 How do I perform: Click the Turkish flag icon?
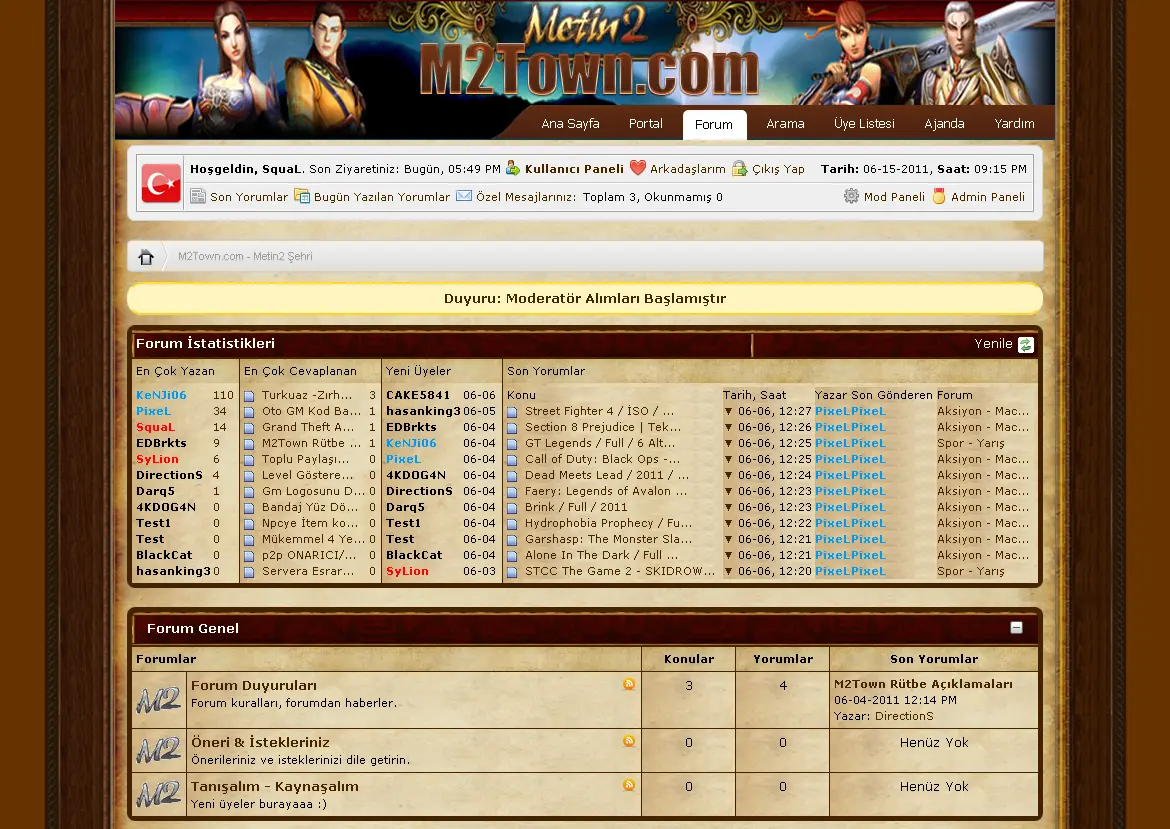(x=161, y=184)
